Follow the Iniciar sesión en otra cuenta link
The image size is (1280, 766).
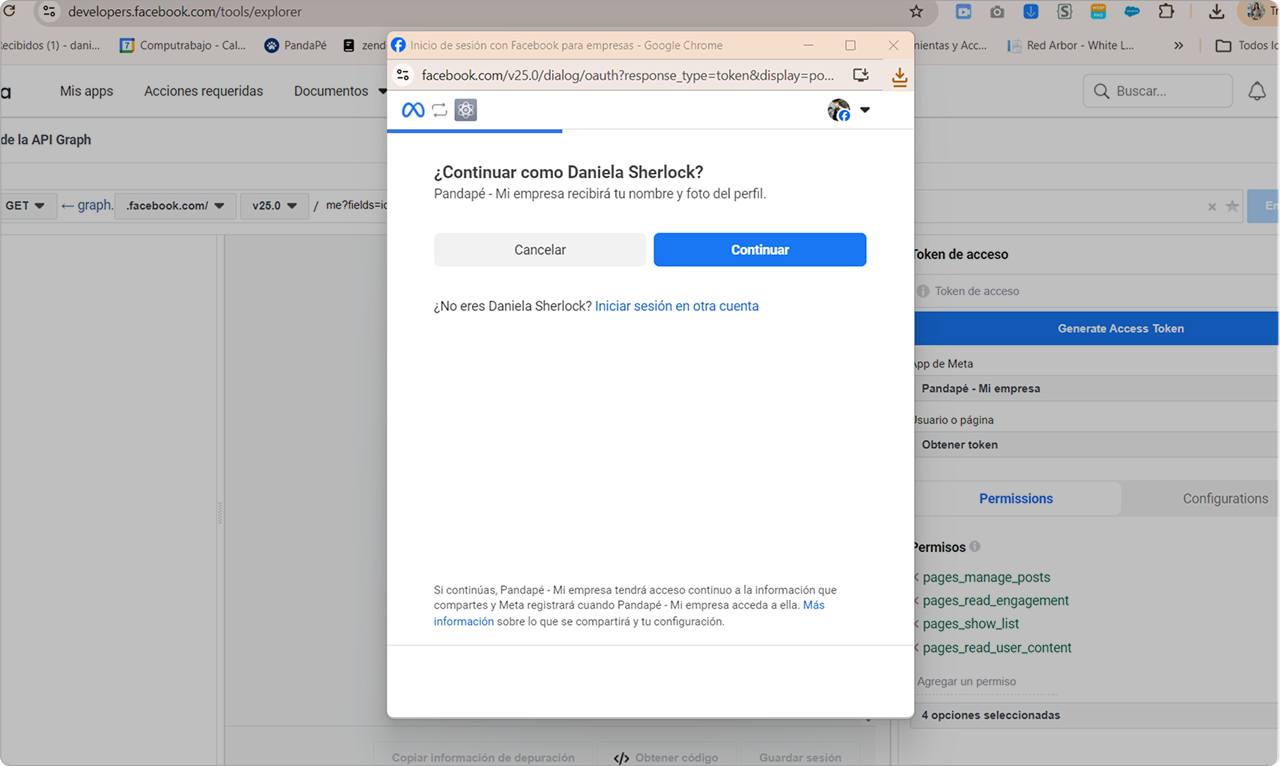tap(677, 306)
